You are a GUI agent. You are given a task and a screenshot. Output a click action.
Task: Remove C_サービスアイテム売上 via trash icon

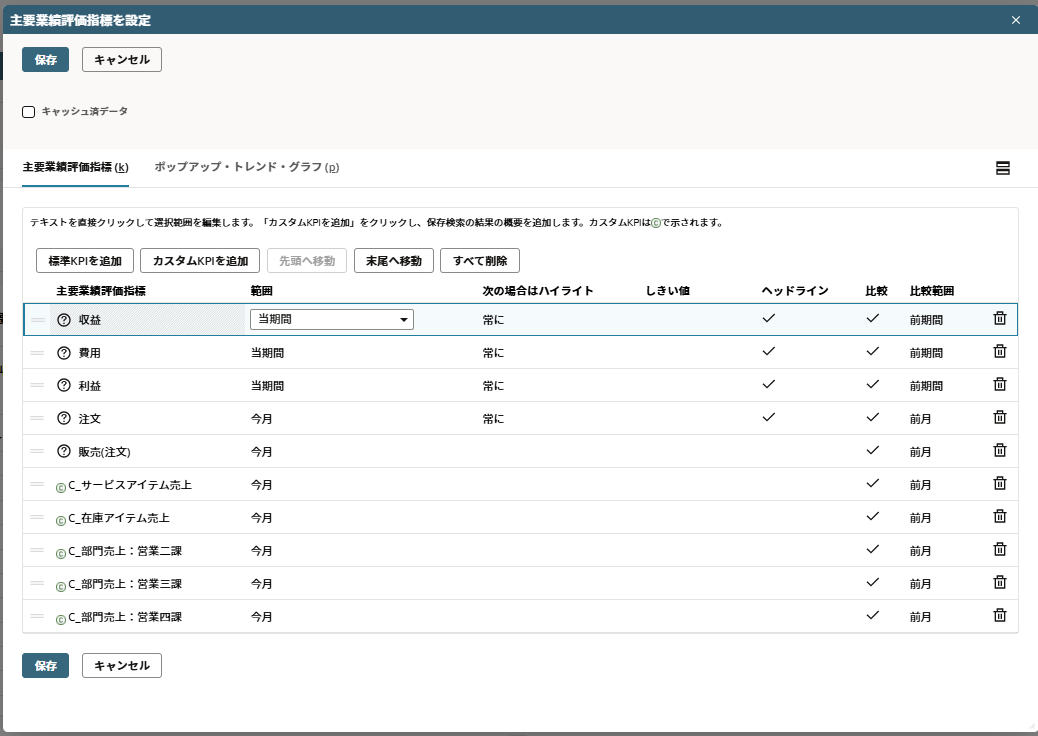[1000, 484]
